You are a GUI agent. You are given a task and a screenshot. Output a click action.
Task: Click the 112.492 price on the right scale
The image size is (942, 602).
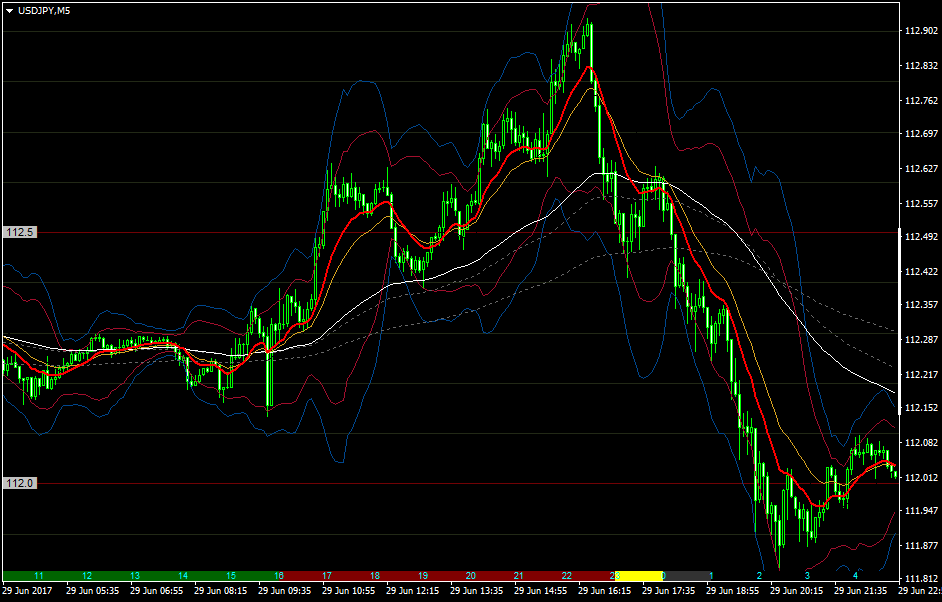tap(921, 237)
